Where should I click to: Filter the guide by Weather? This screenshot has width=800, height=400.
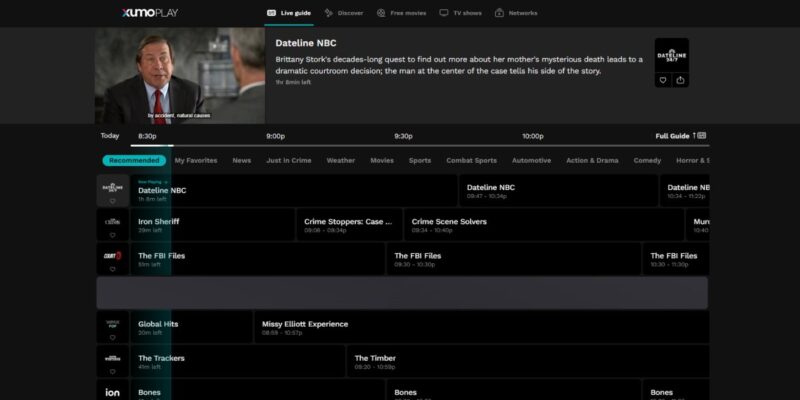[341, 160]
